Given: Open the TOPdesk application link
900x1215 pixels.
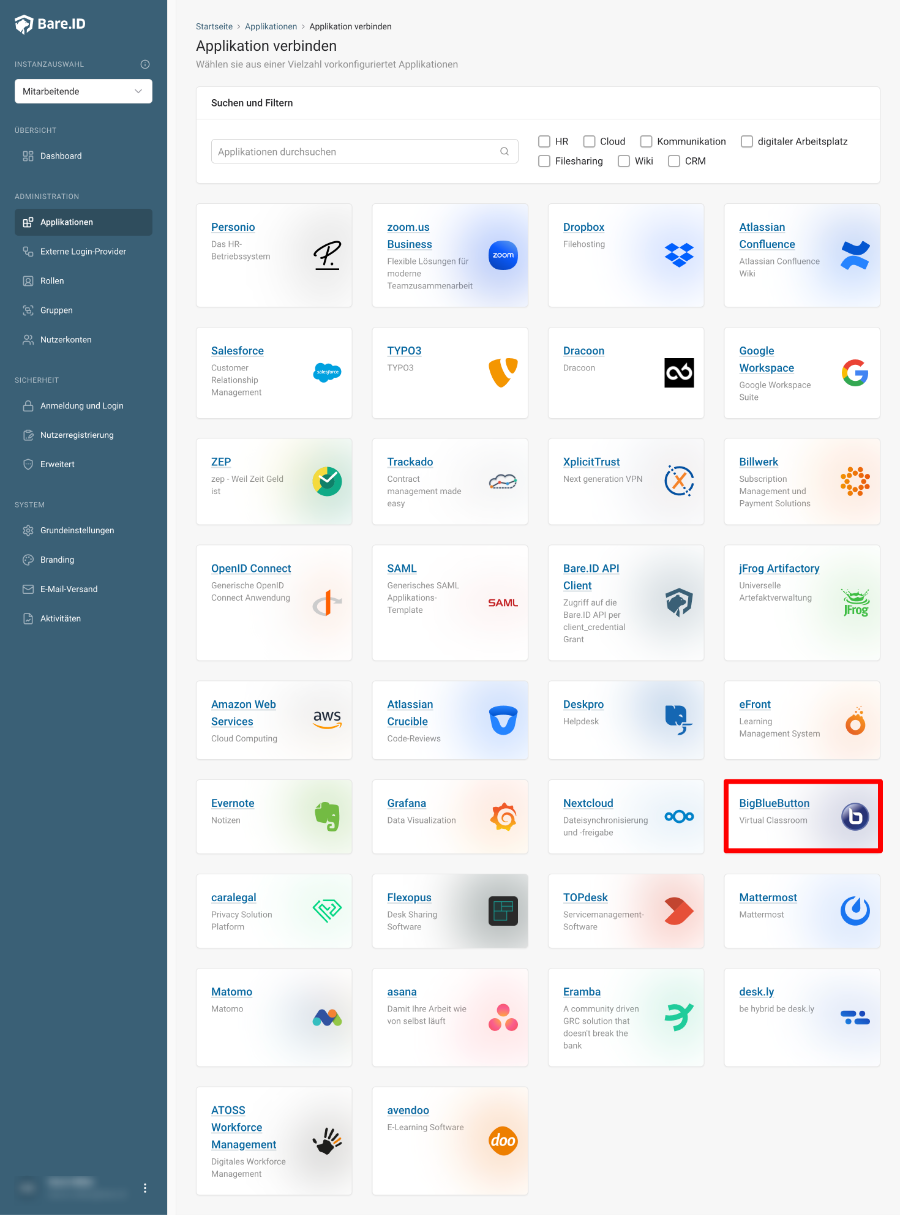Looking at the screenshot, I should (x=586, y=897).
